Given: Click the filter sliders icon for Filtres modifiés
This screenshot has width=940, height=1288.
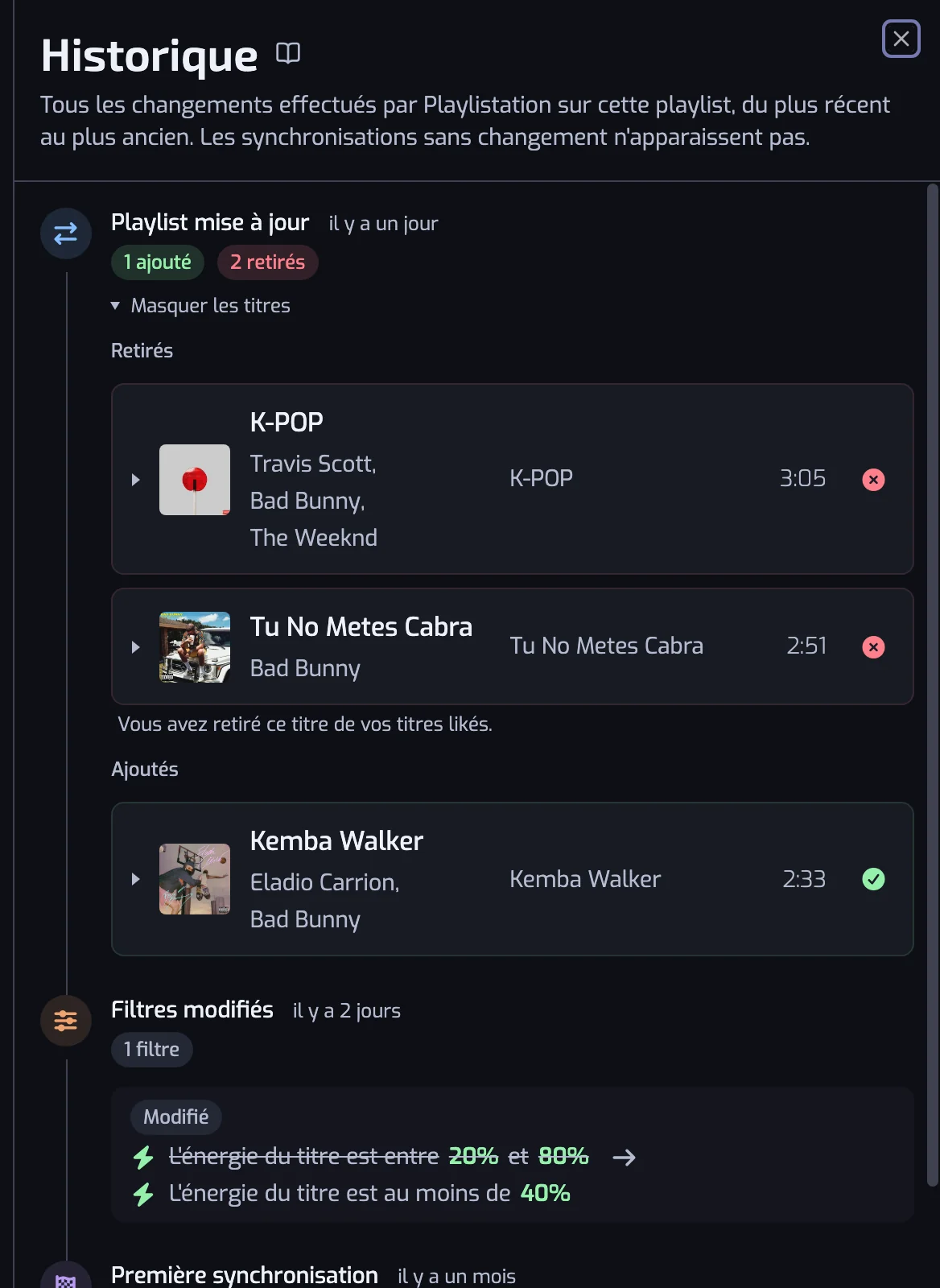Looking at the screenshot, I should click(66, 1021).
